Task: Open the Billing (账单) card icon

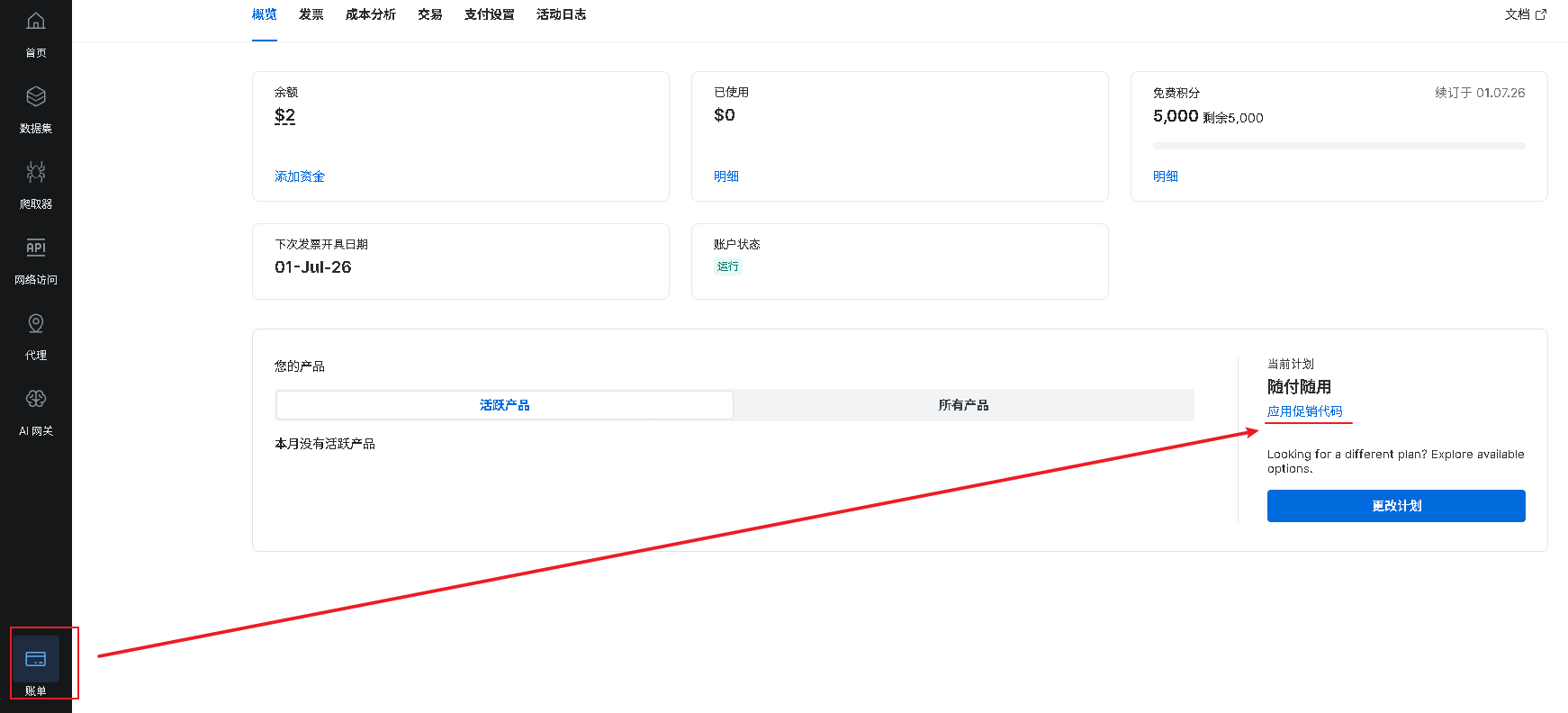Action: click(x=36, y=659)
